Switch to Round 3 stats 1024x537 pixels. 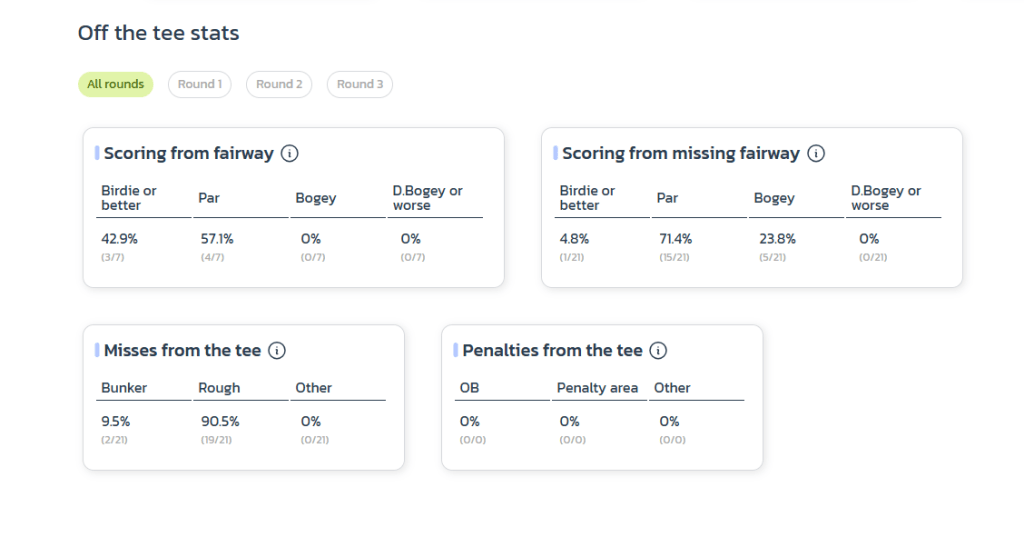[x=360, y=84]
